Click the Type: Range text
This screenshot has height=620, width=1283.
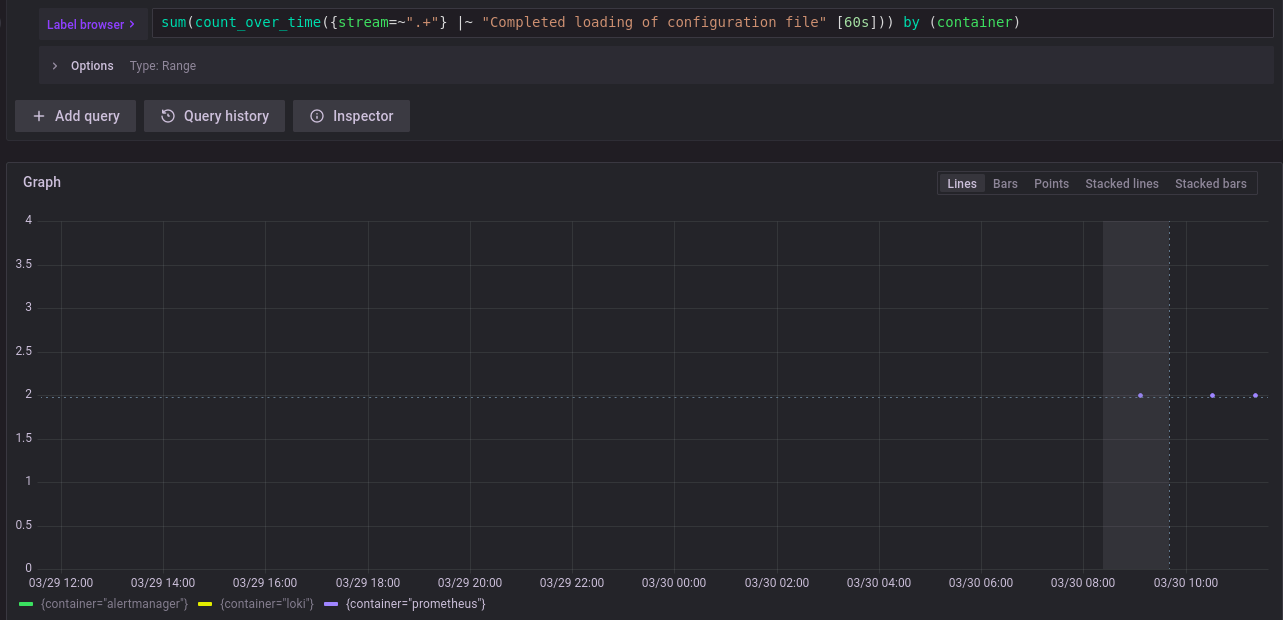click(x=163, y=66)
